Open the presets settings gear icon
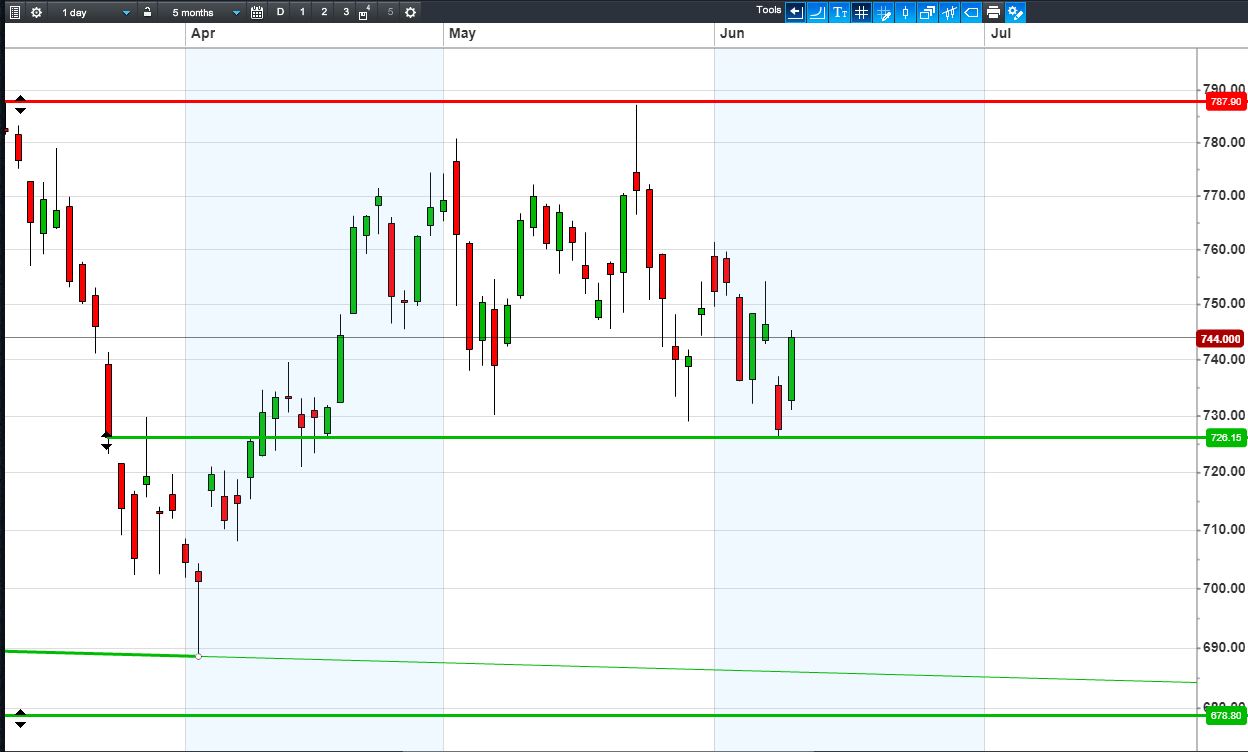1248x752 pixels. coord(410,12)
